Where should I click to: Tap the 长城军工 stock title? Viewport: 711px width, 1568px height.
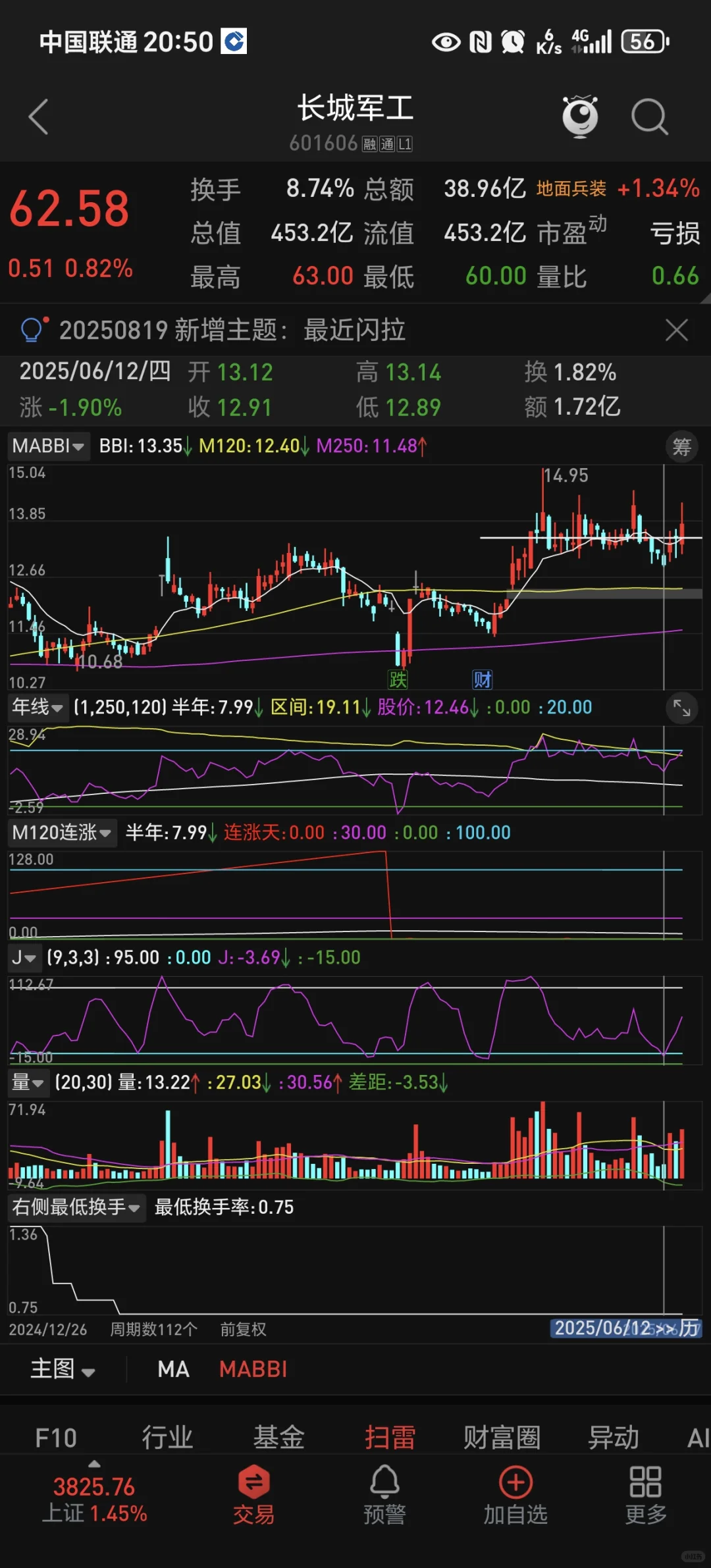355,108
